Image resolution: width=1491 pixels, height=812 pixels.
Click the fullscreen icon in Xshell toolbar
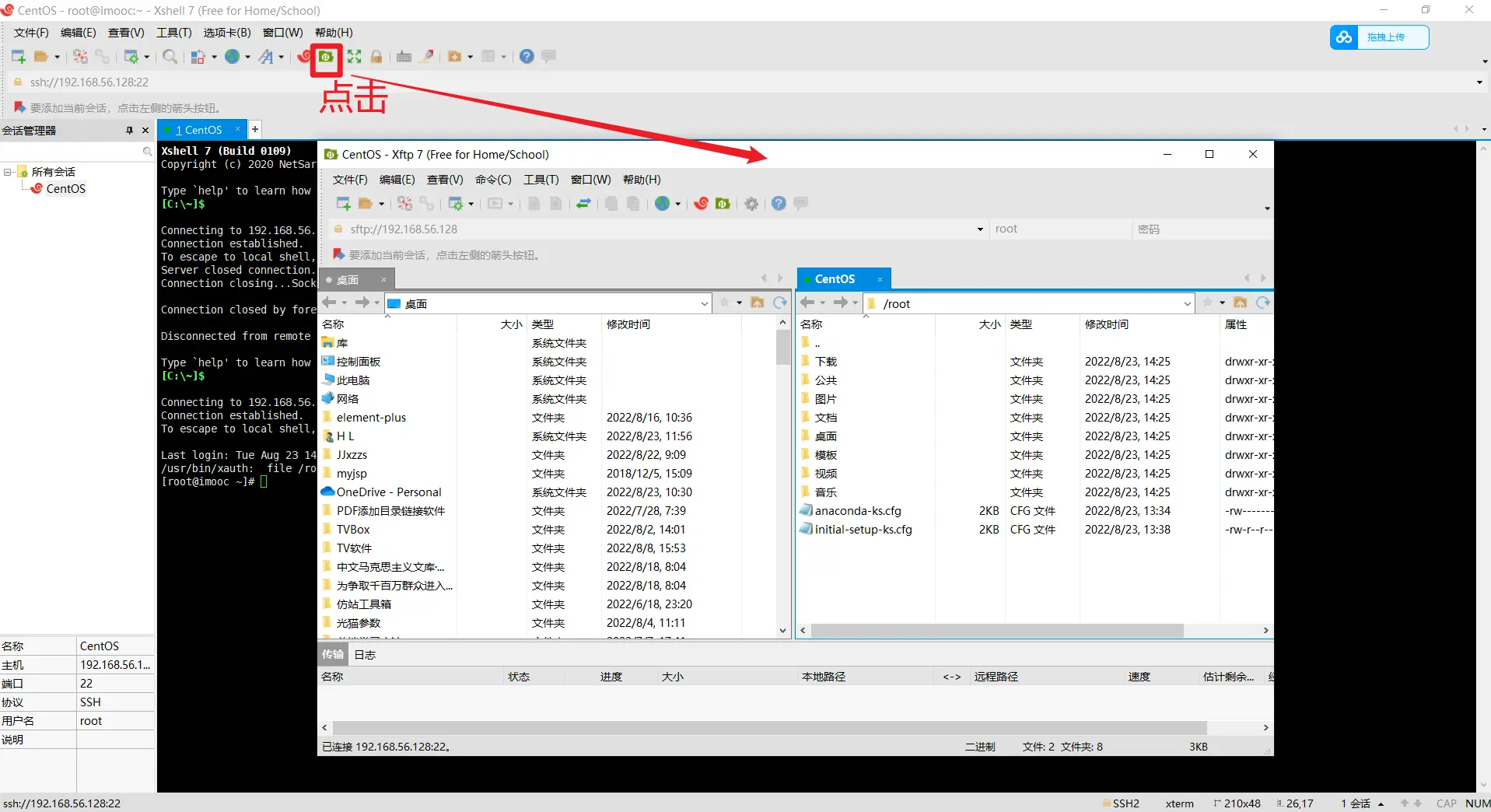point(355,57)
